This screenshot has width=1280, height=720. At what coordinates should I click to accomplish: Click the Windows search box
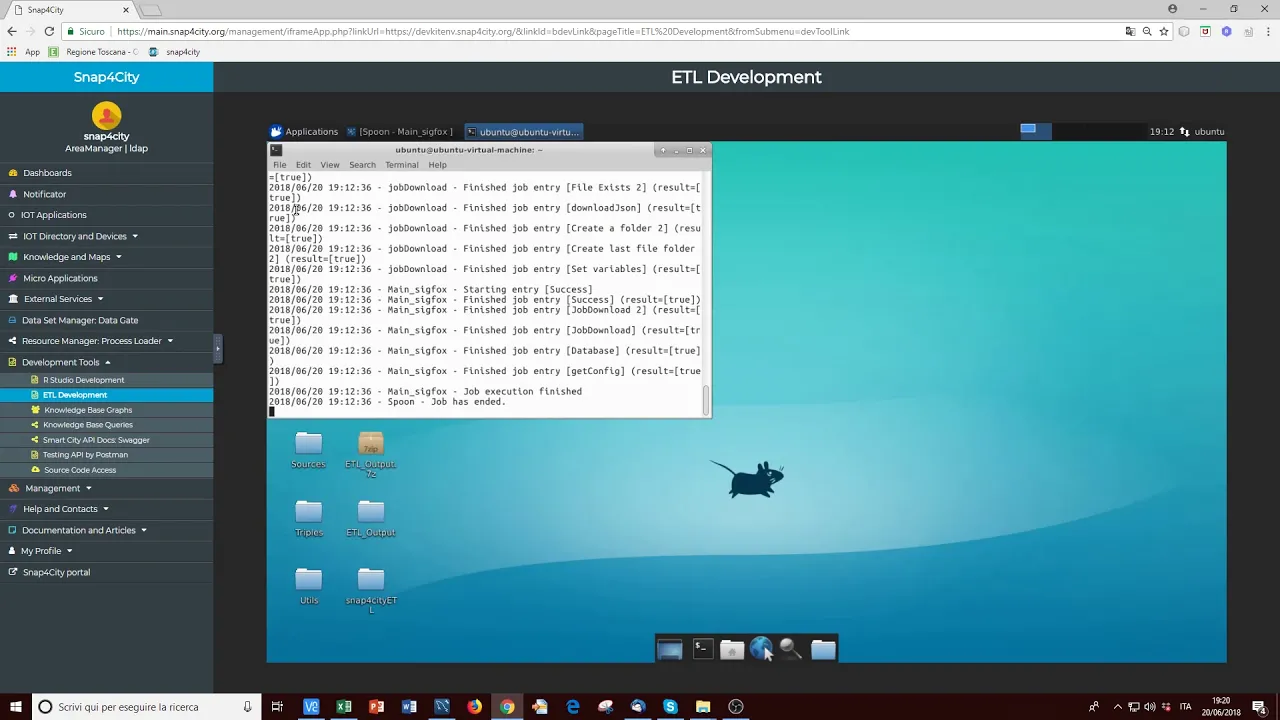[x=146, y=707]
